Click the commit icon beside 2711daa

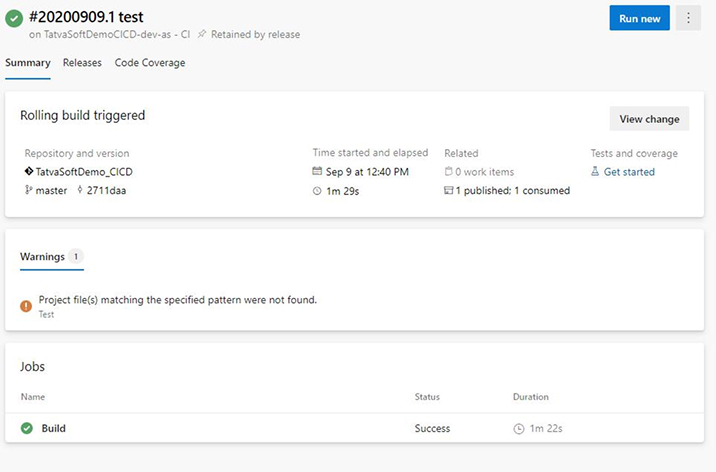(x=79, y=190)
